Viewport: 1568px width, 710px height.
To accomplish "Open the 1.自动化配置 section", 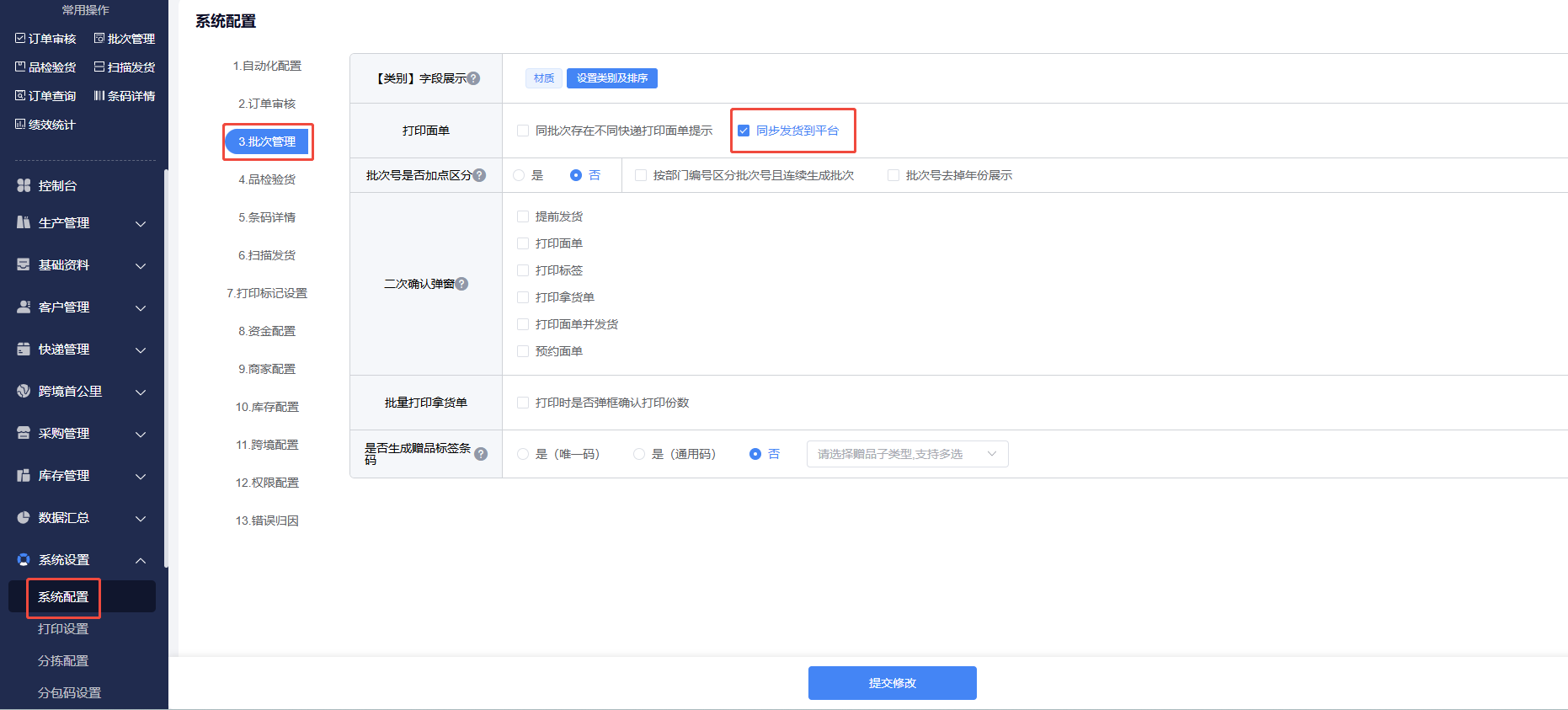I will (x=267, y=66).
